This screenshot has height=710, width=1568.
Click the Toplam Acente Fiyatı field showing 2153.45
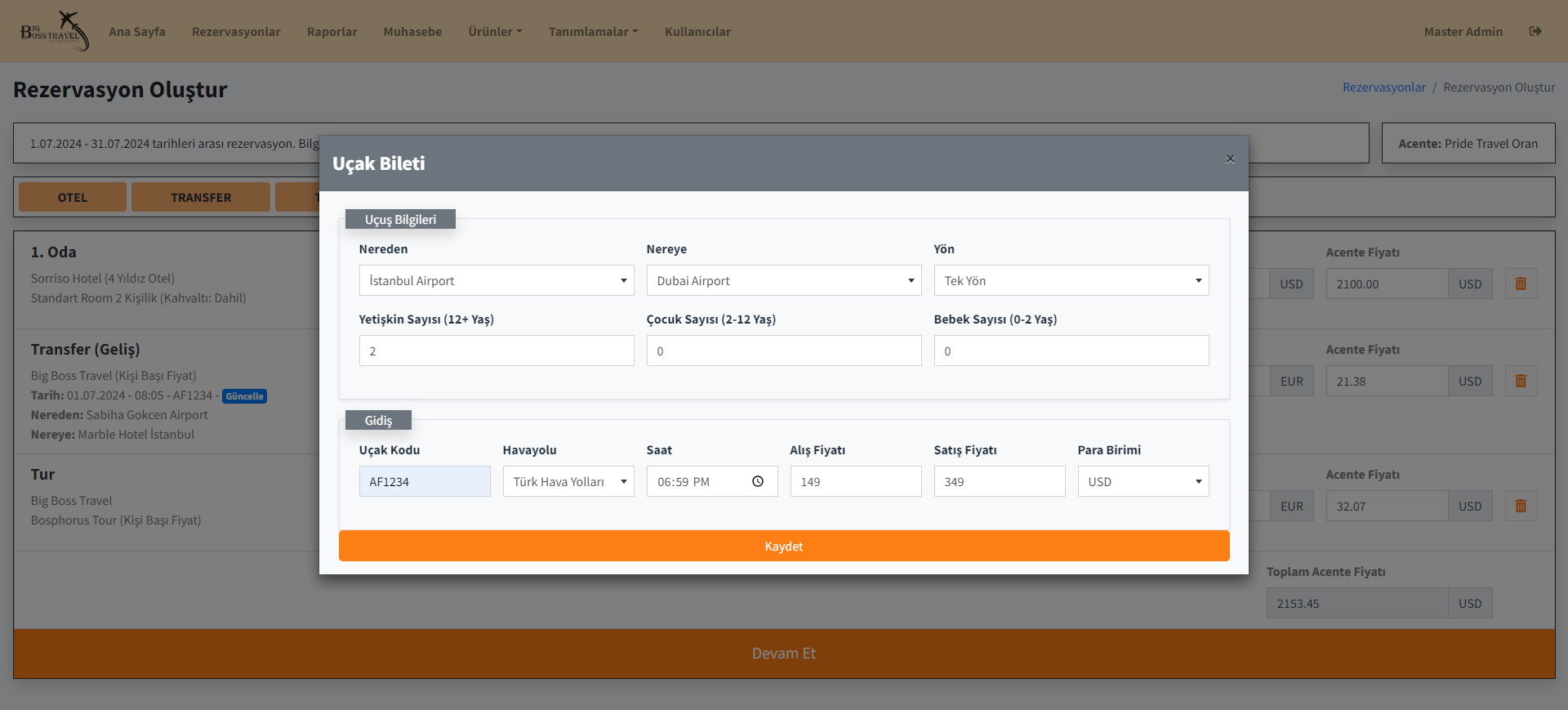1357,603
